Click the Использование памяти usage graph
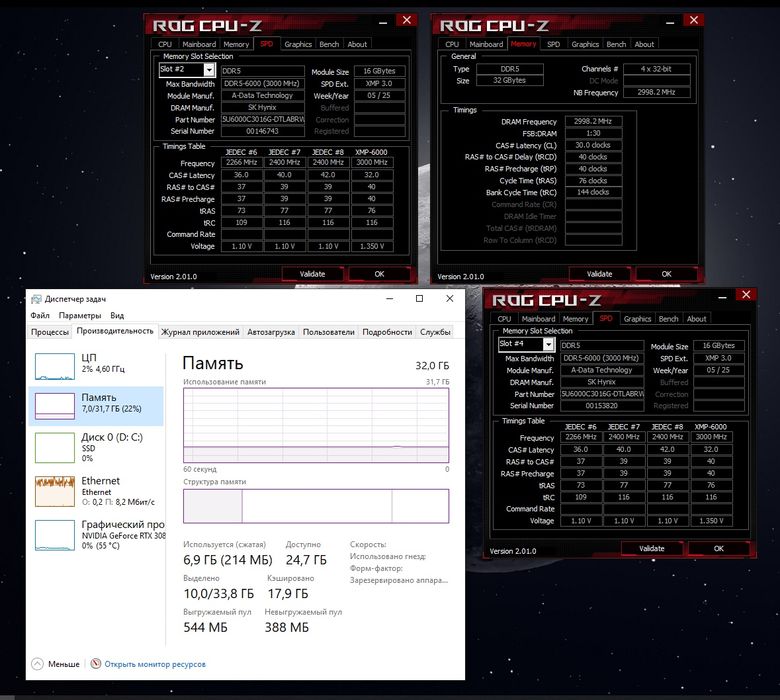 316,425
